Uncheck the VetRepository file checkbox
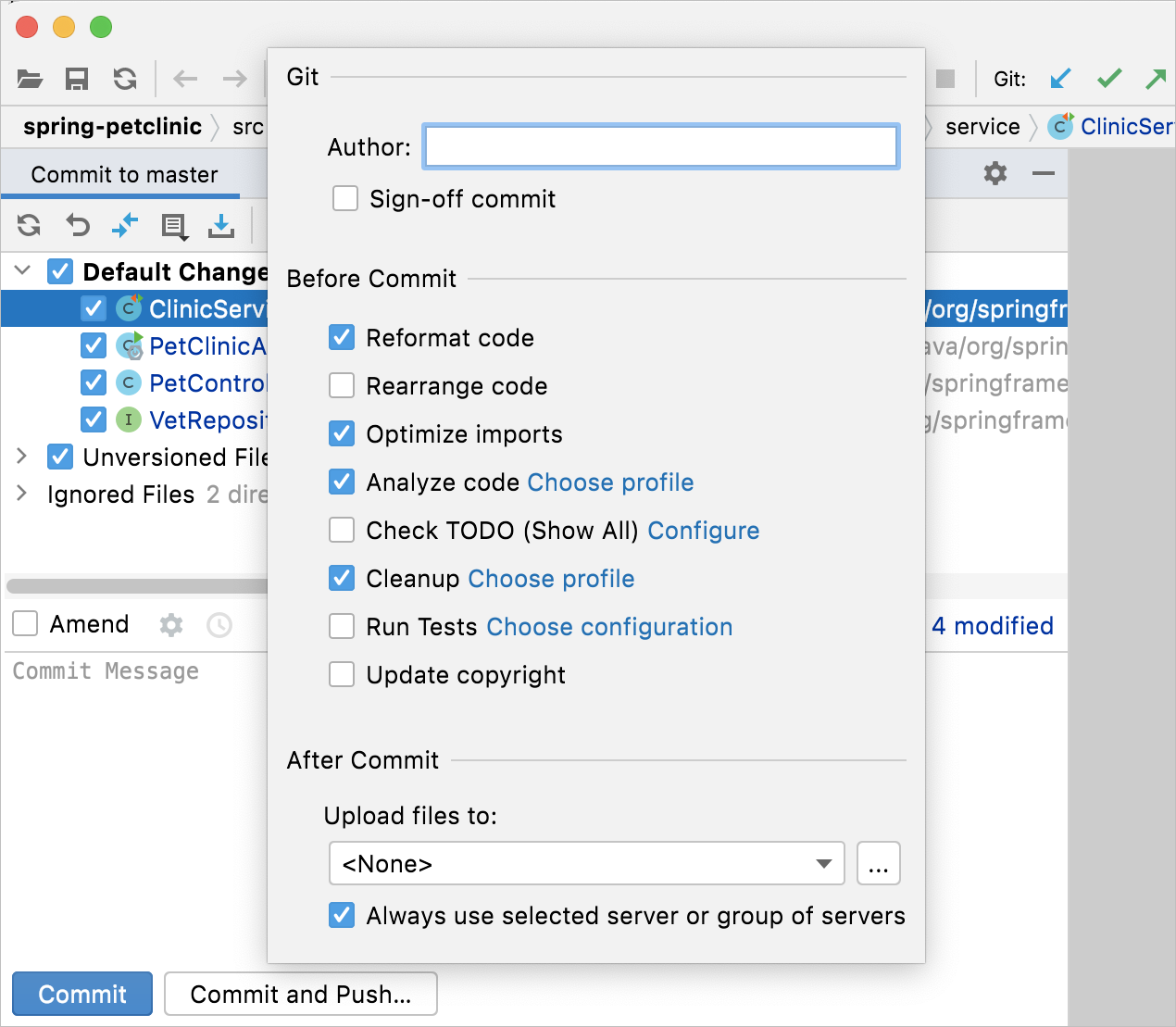Image resolution: width=1176 pixels, height=1027 pixels. [x=94, y=420]
